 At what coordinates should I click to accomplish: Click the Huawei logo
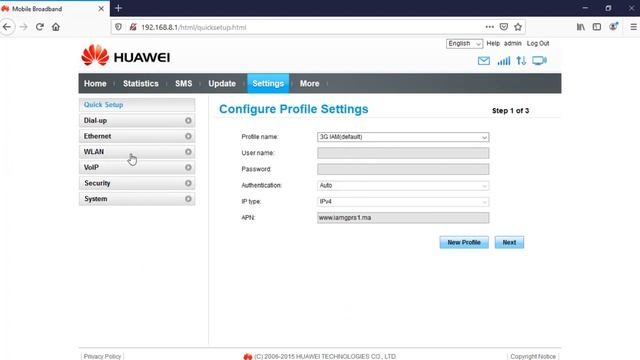pyautogui.click(x=126, y=56)
